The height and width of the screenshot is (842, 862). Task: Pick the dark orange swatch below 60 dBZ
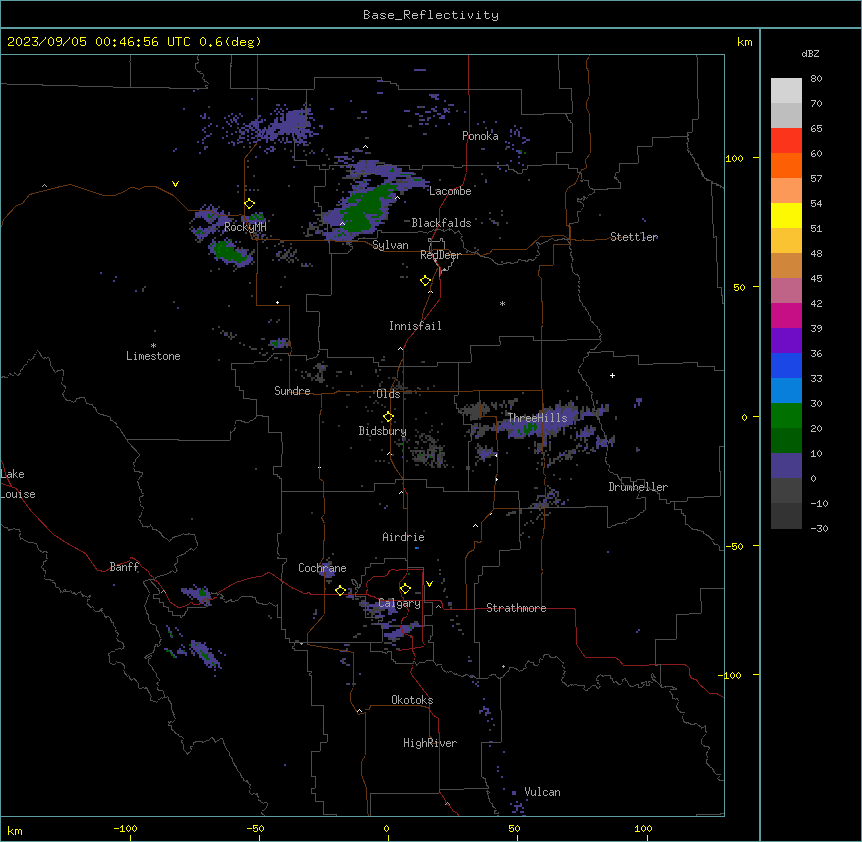click(x=786, y=165)
